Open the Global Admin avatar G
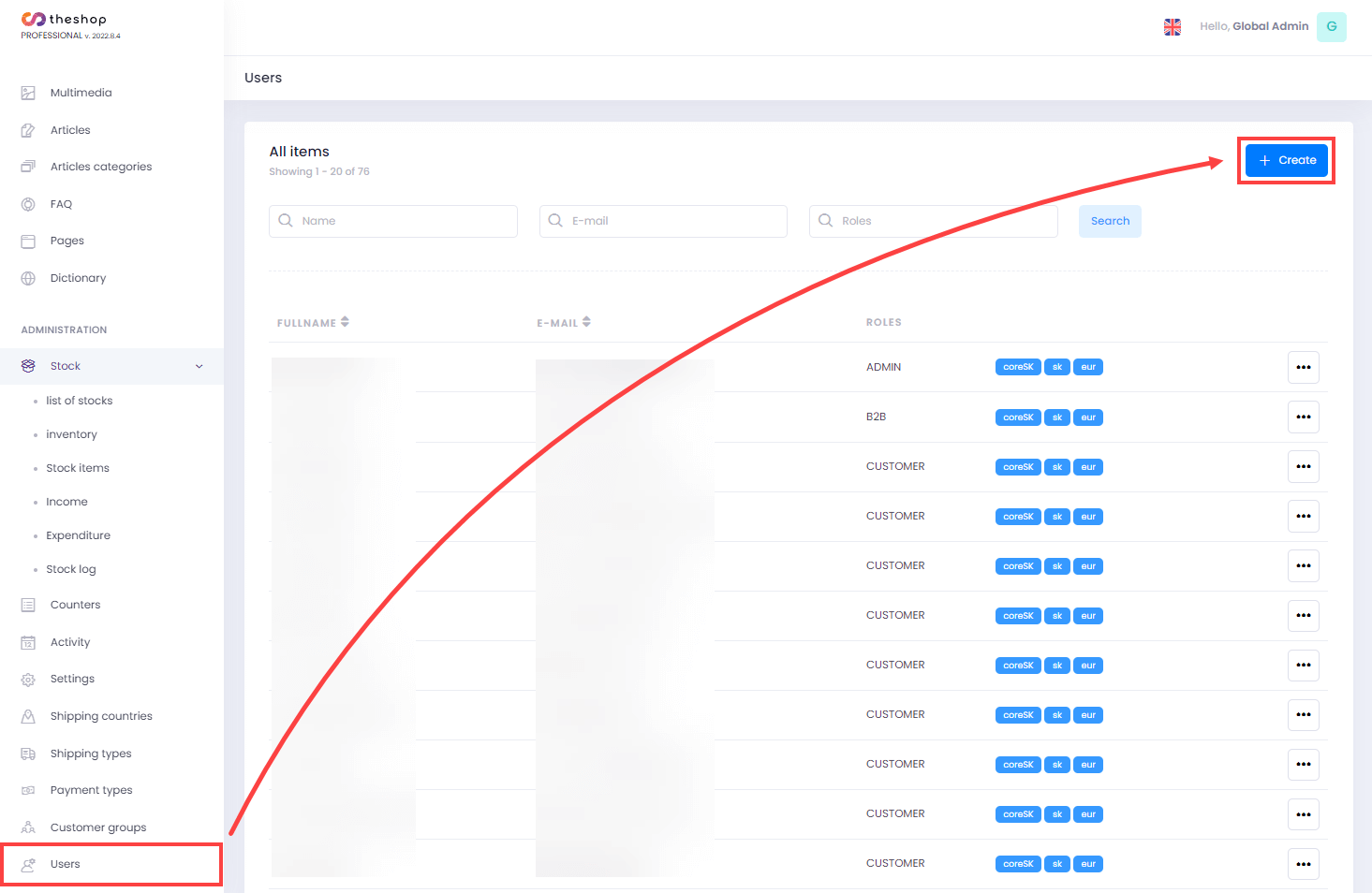Screen dimensions: 1372x893 pos(1332,27)
